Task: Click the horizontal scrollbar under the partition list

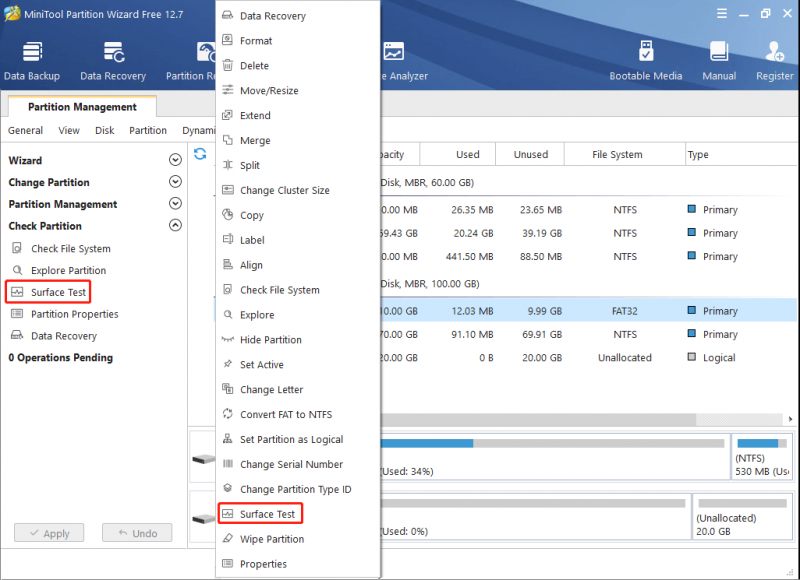Action: (x=538, y=419)
